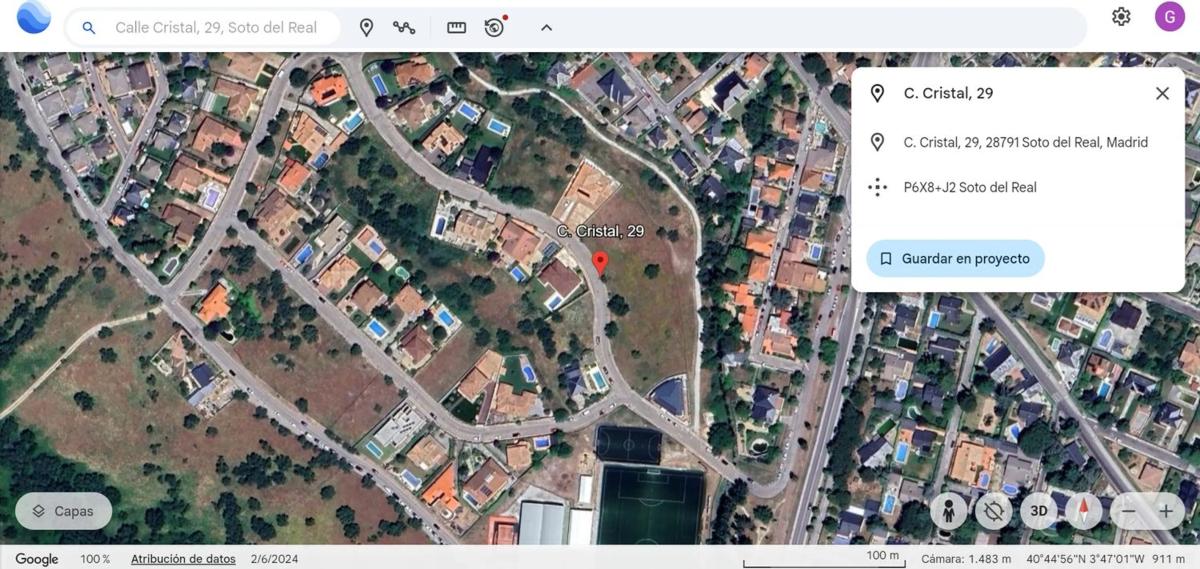Open historical imagery clock icon

[494, 28]
